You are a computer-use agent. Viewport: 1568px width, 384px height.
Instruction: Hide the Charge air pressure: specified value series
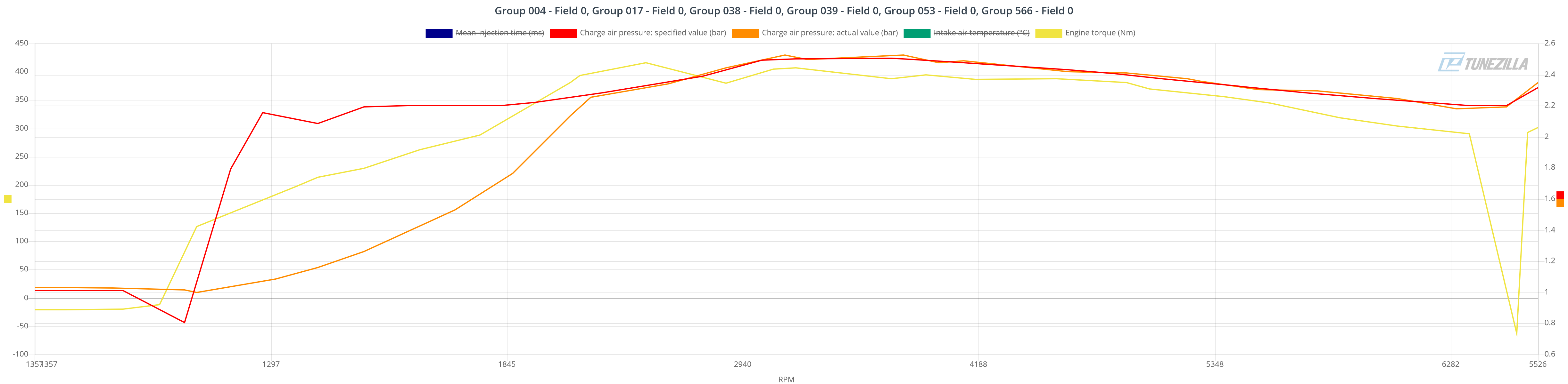point(653,33)
